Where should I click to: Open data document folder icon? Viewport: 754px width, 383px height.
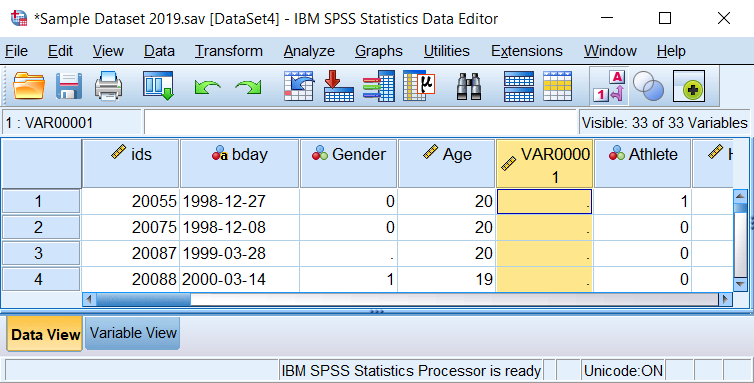click(29, 86)
